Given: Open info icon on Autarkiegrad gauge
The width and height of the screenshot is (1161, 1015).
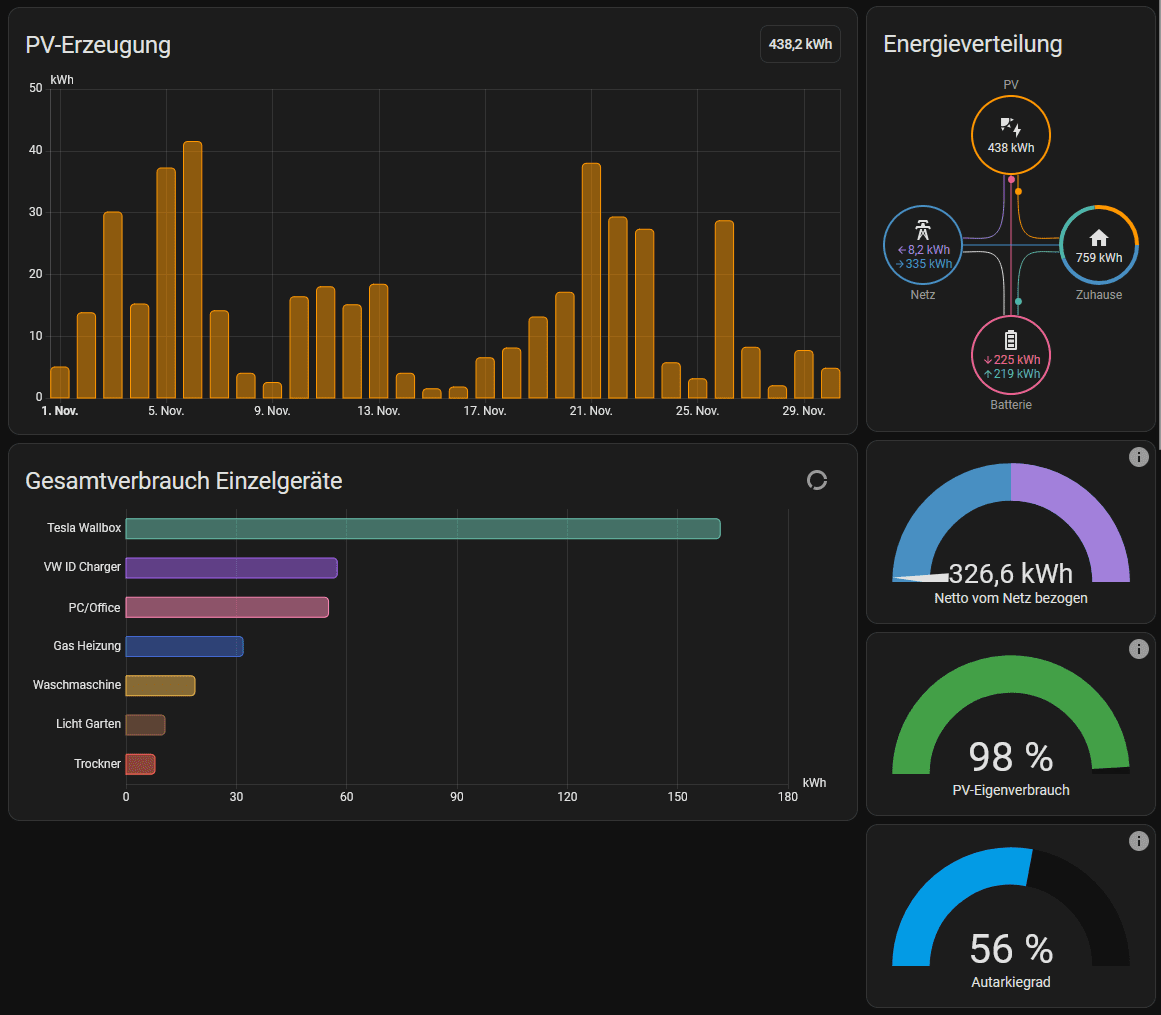Looking at the screenshot, I should (1139, 841).
